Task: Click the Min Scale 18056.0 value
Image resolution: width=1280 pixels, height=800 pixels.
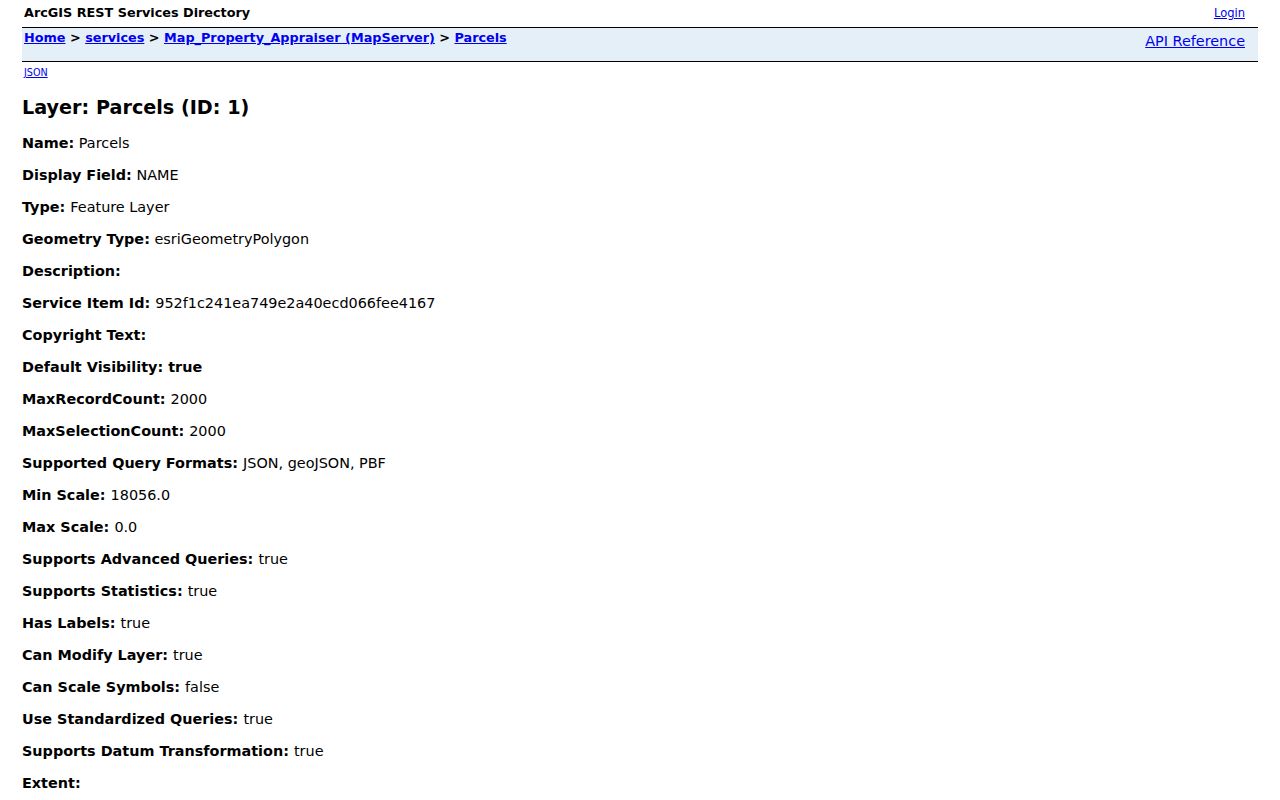Action: point(140,495)
